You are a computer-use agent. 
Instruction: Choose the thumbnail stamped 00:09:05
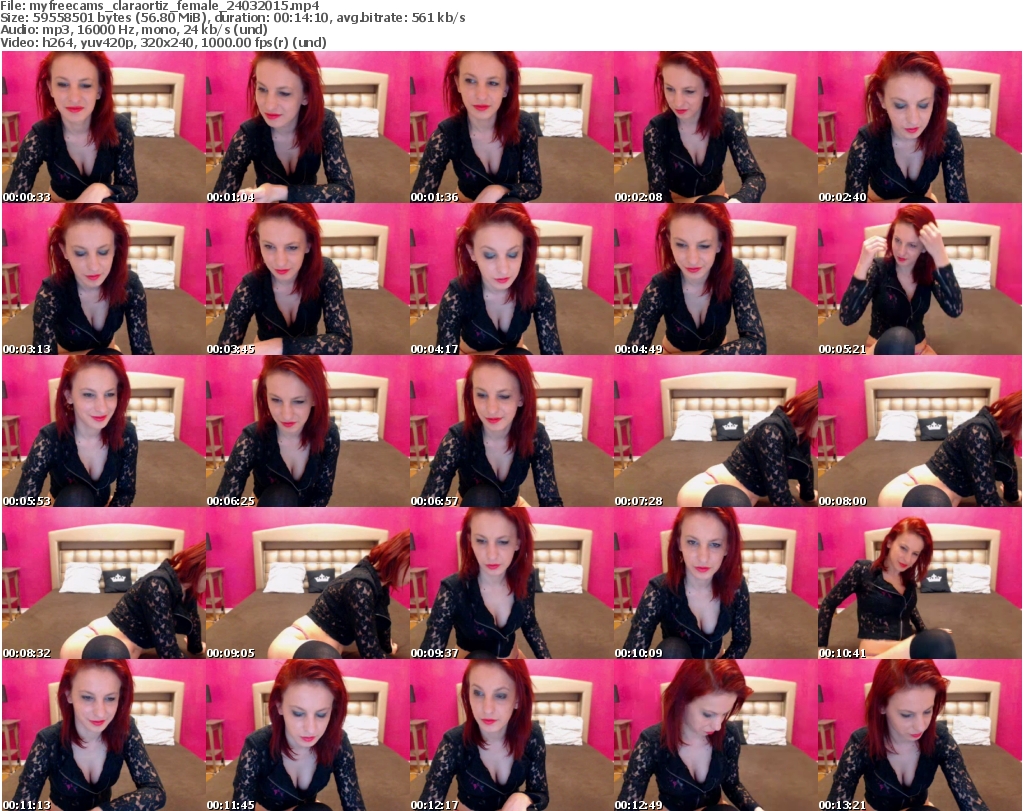308,583
